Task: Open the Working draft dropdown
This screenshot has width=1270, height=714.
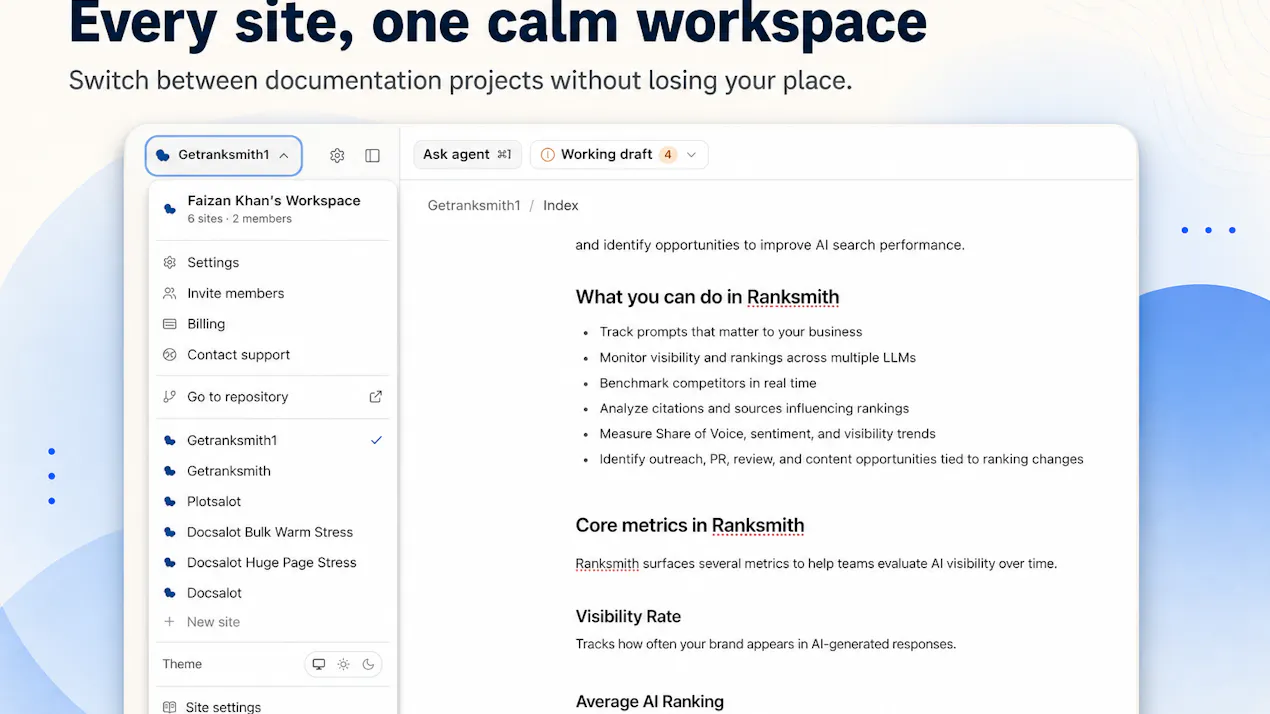Action: coord(619,154)
